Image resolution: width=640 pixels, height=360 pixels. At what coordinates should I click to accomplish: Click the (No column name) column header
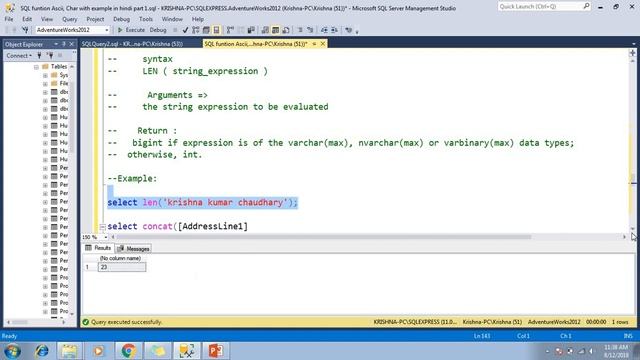coord(121,258)
